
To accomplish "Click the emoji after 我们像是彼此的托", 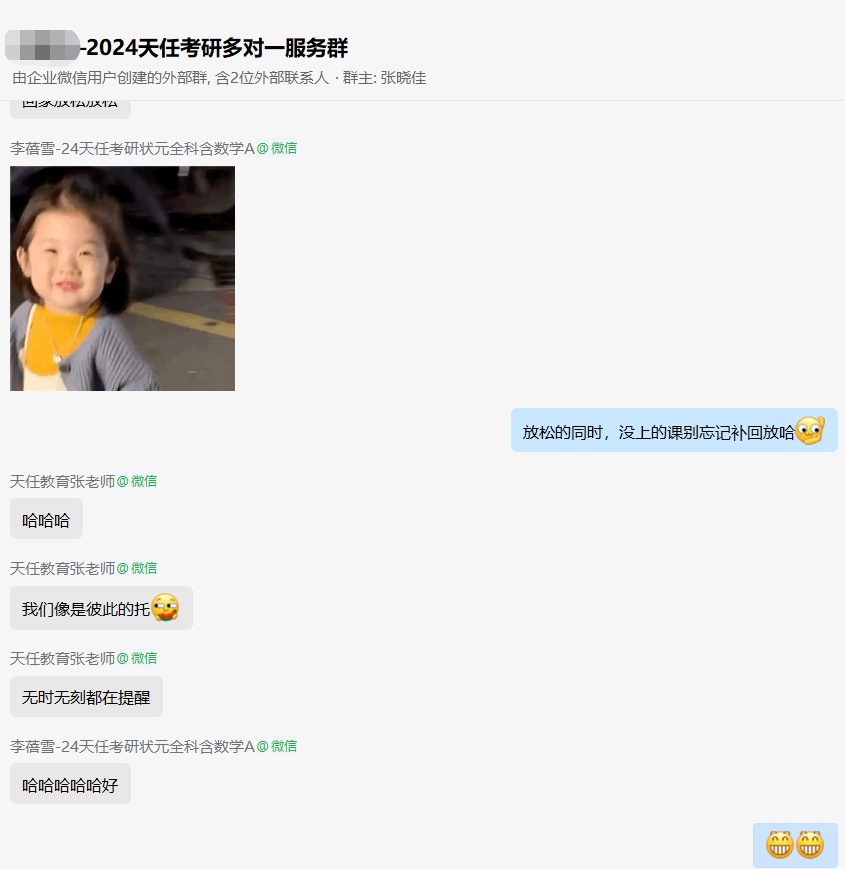I will point(165,607).
